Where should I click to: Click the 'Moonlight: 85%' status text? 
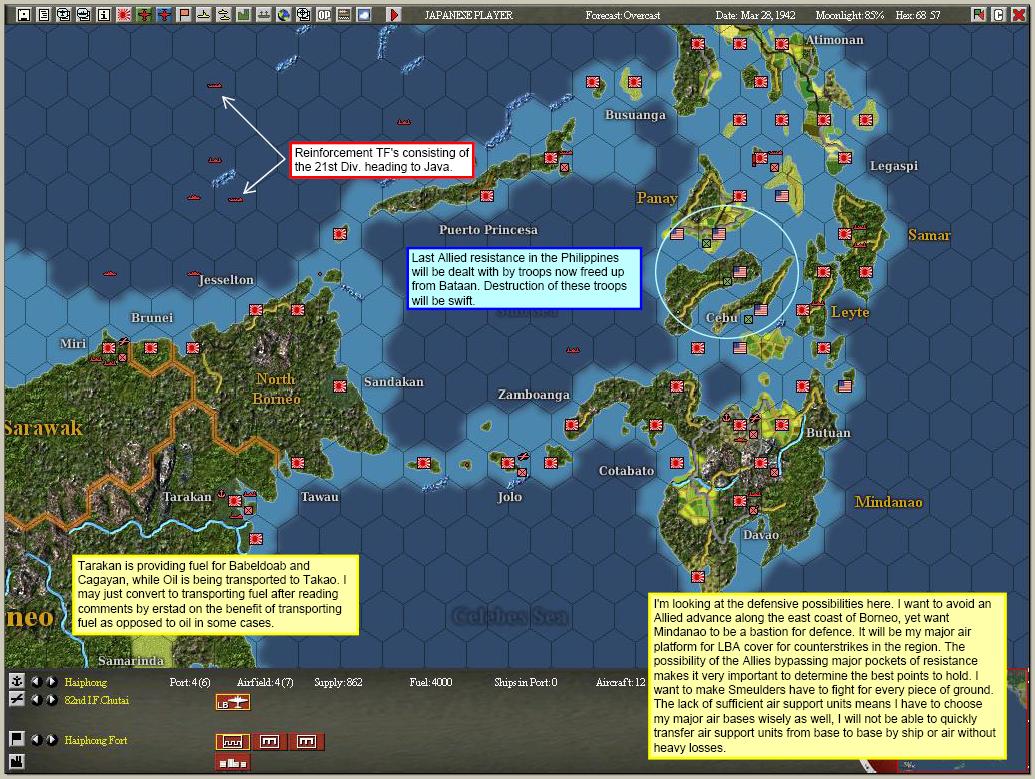click(850, 15)
